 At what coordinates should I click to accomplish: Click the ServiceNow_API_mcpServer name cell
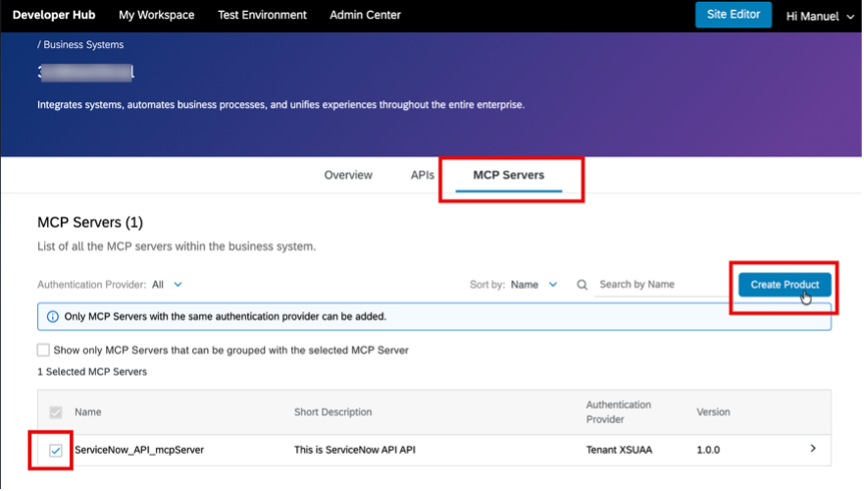pos(139,450)
